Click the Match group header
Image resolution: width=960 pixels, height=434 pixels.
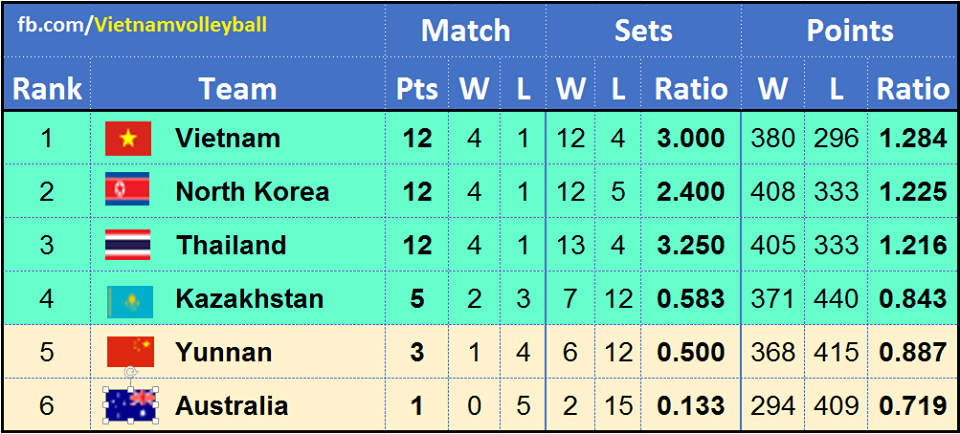(x=465, y=30)
